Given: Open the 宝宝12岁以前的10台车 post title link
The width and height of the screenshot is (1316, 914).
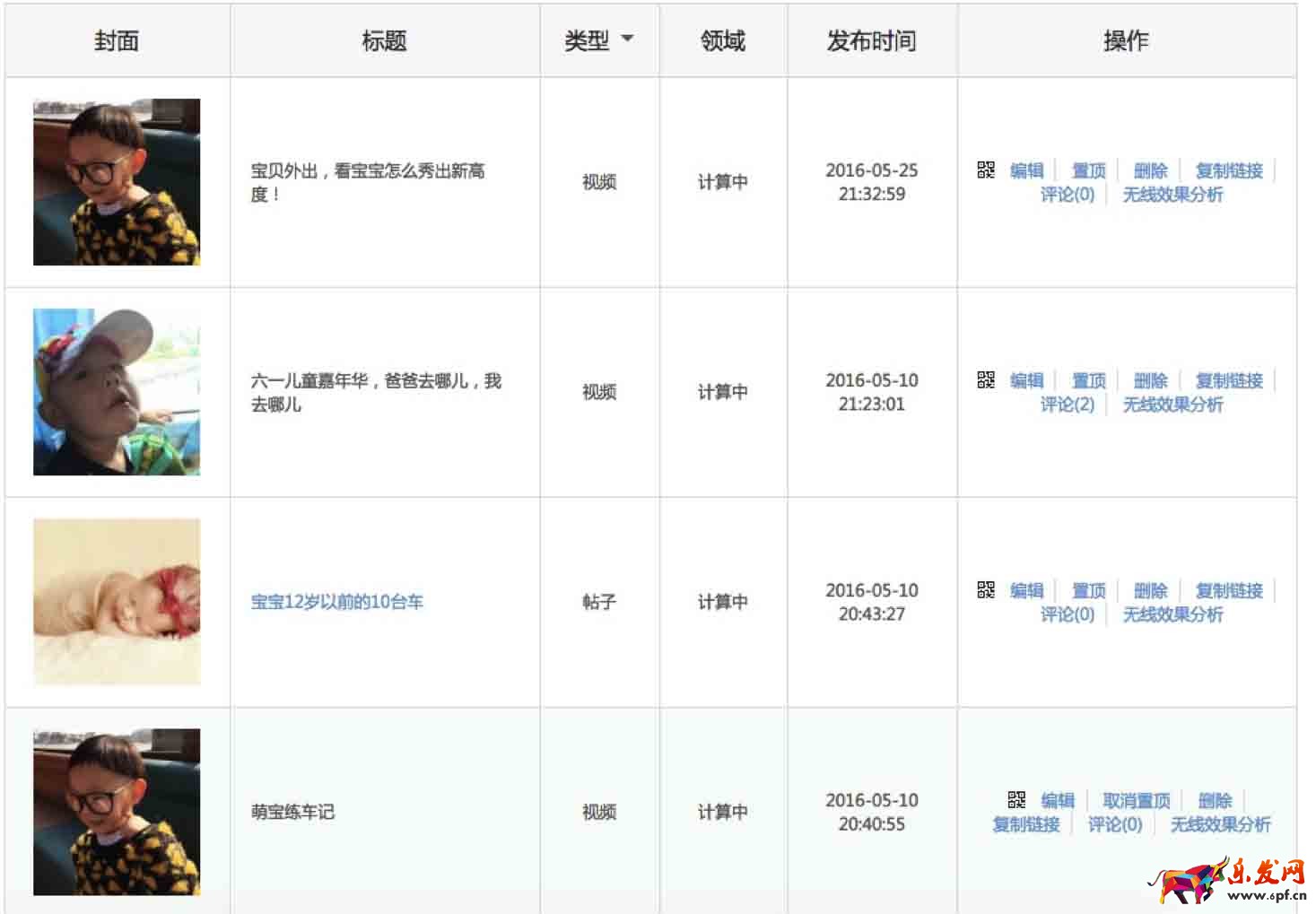Looking at the screenshot, I should click(336, 602).
